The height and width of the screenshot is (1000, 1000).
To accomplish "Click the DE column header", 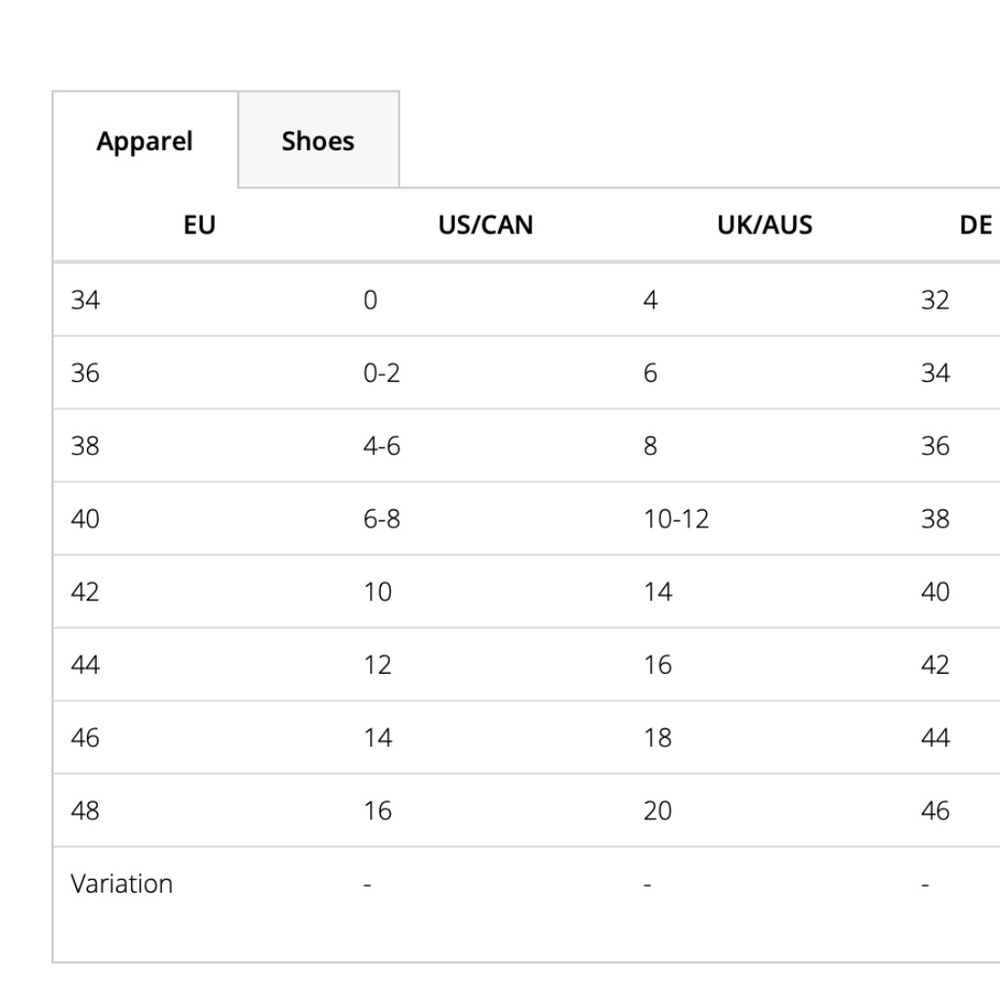I will pyautogui.click(x=975, y=225).
